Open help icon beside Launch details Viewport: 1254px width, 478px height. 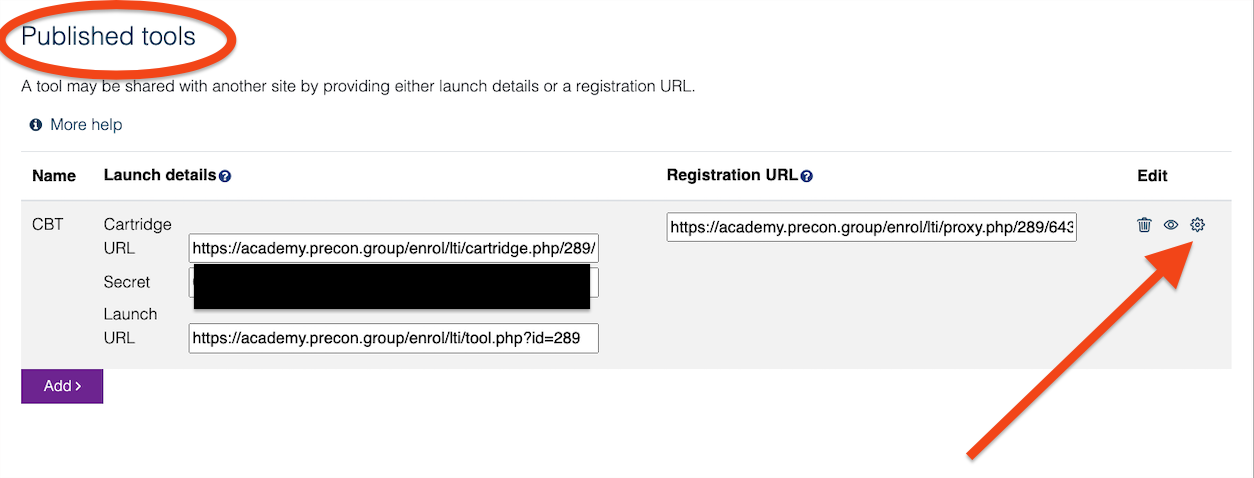tap(225, 176)
